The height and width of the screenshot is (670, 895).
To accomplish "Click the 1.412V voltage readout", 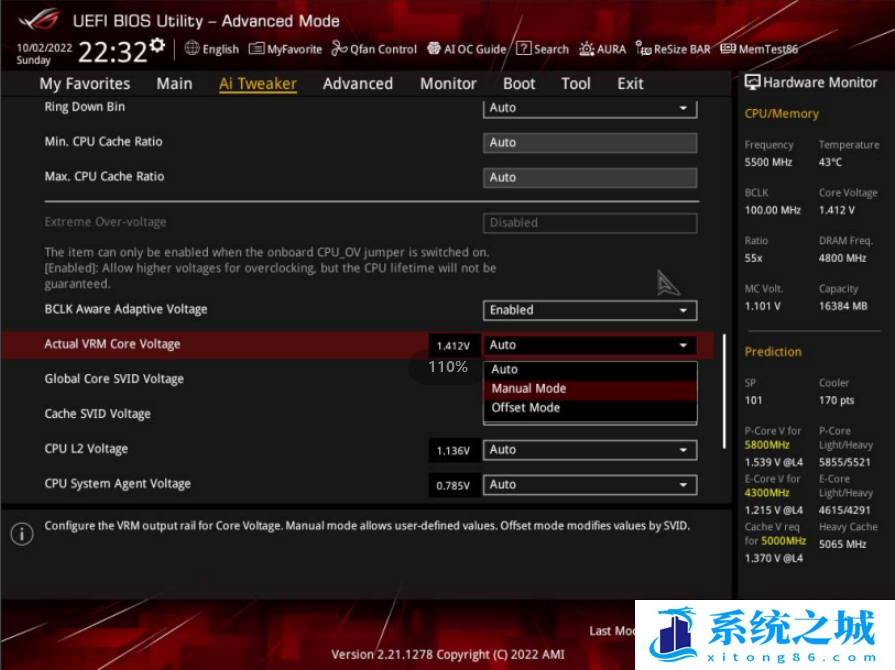I will point(453,346).
